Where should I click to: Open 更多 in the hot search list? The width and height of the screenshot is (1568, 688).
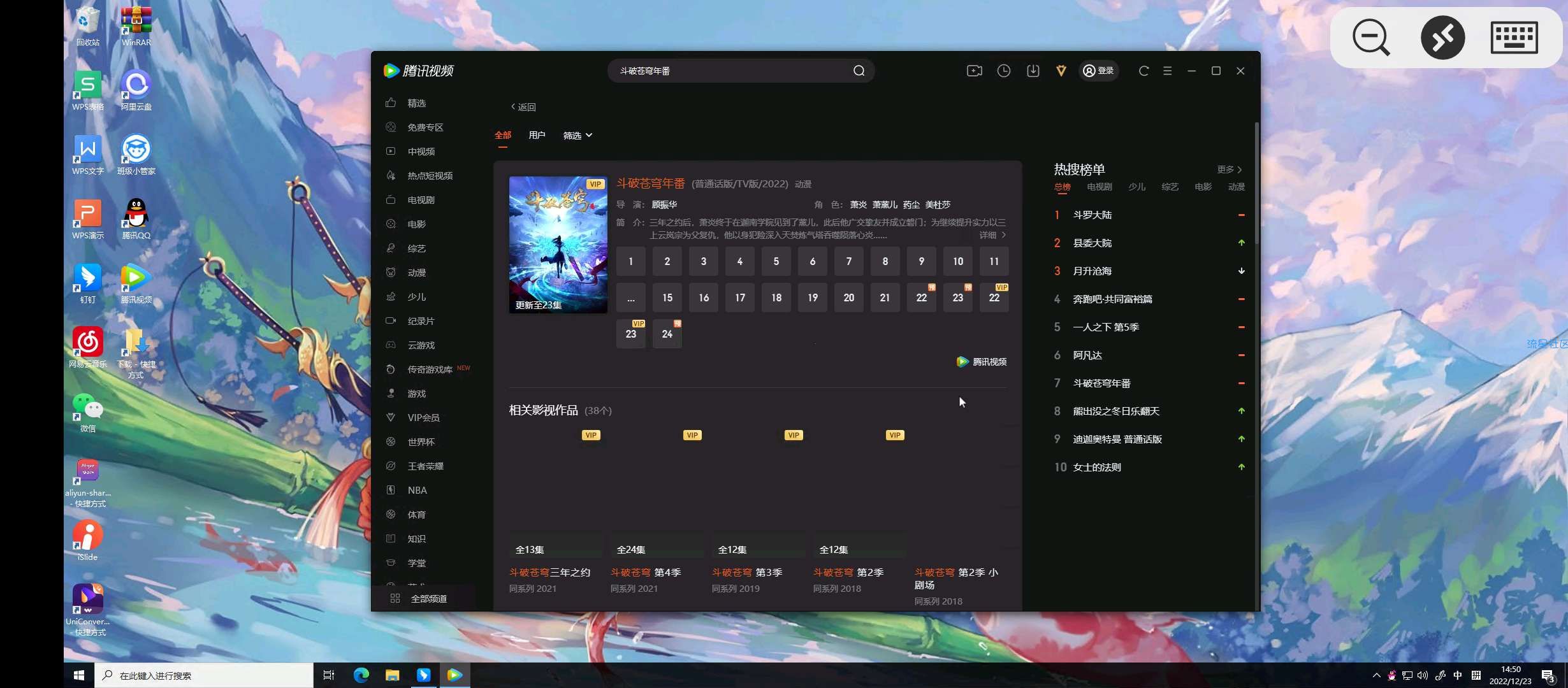coord(1230,169)
